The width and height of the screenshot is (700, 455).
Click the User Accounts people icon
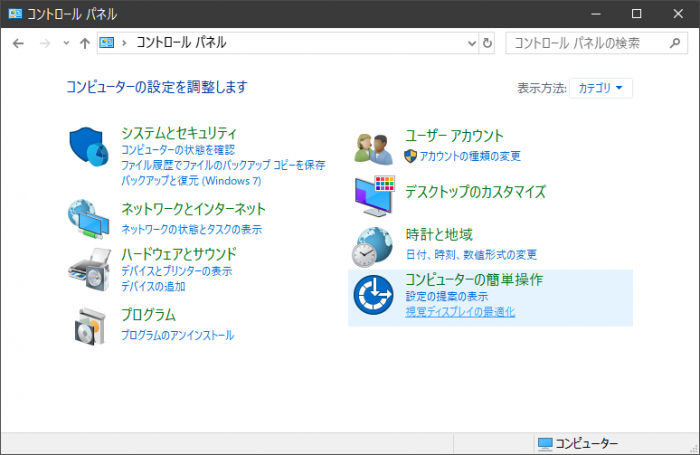click(374, 149)
